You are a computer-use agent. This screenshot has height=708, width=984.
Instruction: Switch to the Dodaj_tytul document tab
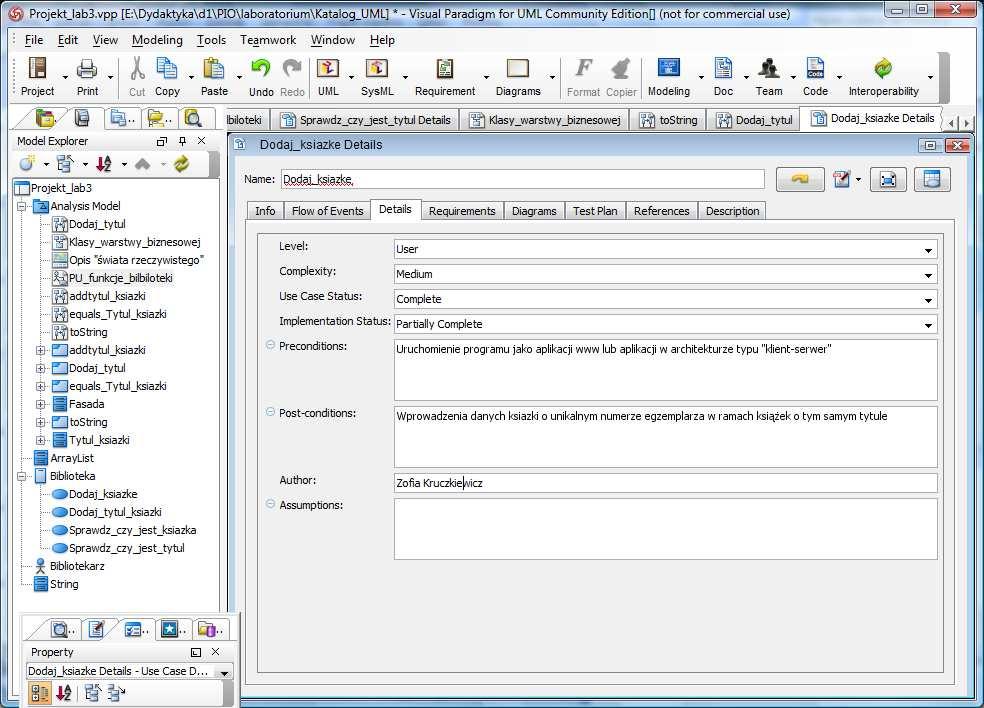755,120
